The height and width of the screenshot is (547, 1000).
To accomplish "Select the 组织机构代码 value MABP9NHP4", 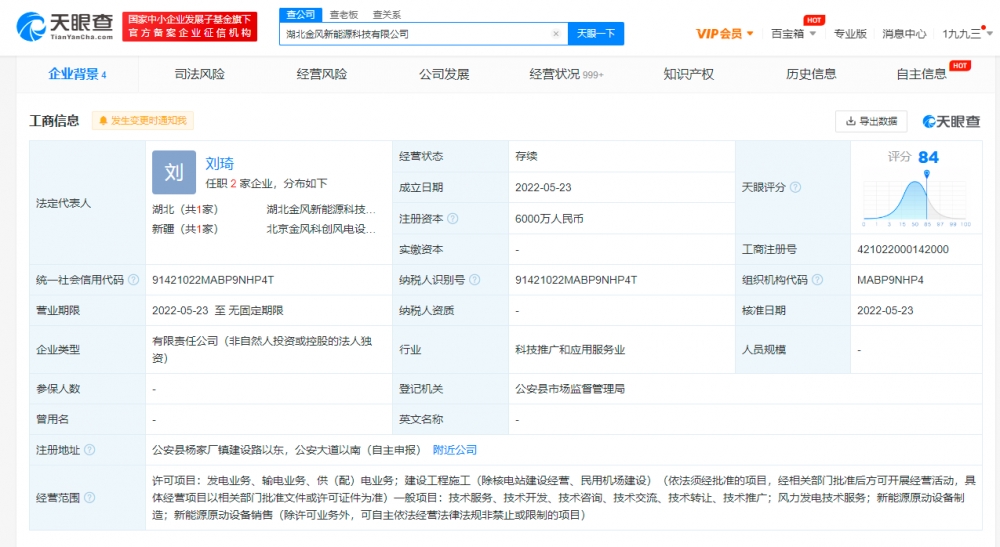I will [890, 280].
